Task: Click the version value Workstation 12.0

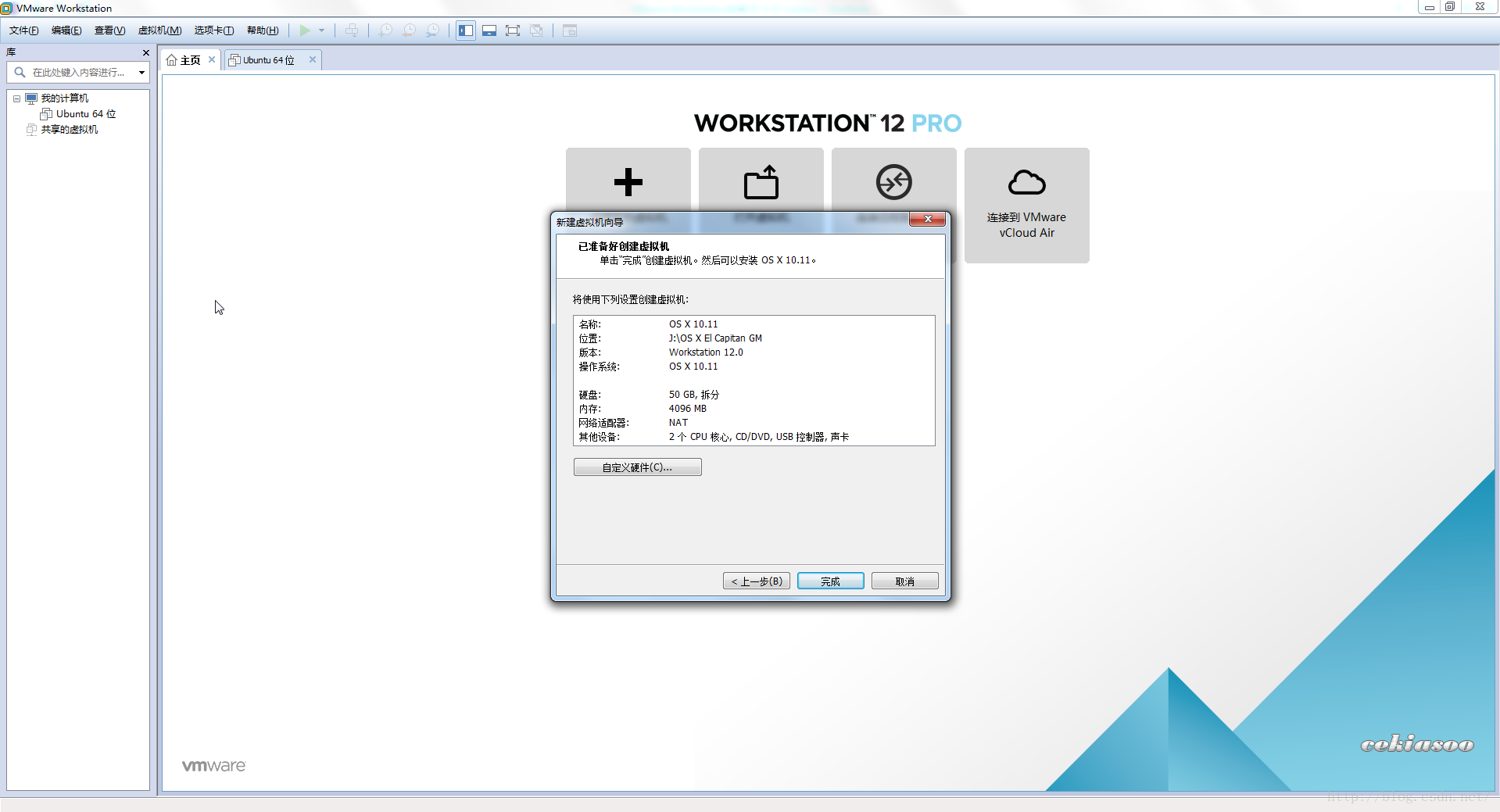Action: (x=705, y=352)
